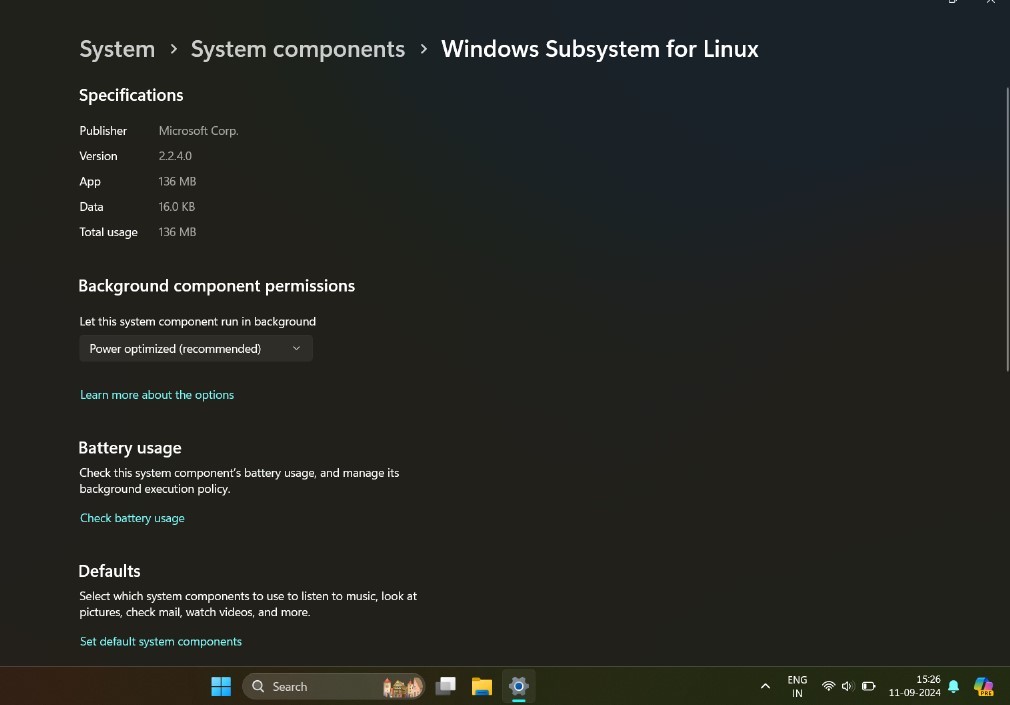This screenshot has width=1010, height=705.
Task: Open Wi-Fi network tray icon
Action: (x=828, y=686)
